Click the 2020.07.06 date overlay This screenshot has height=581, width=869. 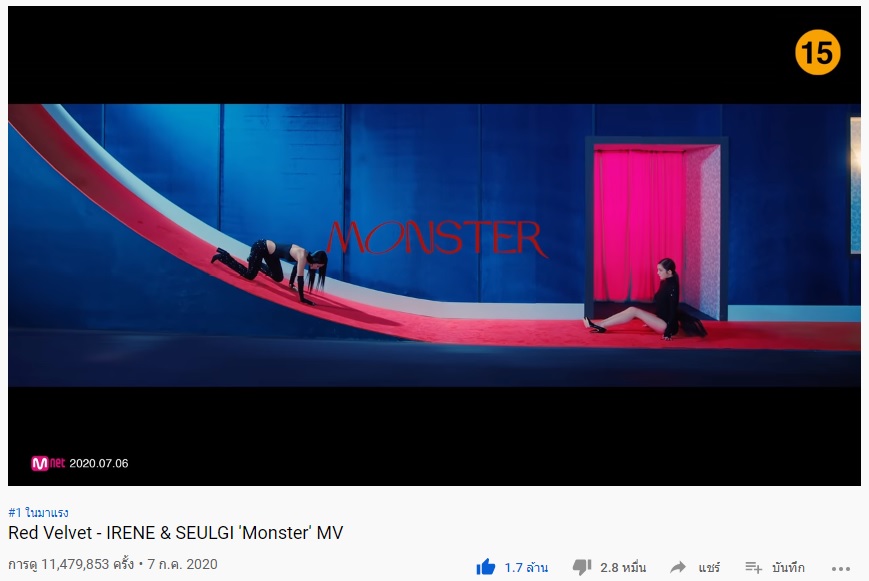point(99,463)
